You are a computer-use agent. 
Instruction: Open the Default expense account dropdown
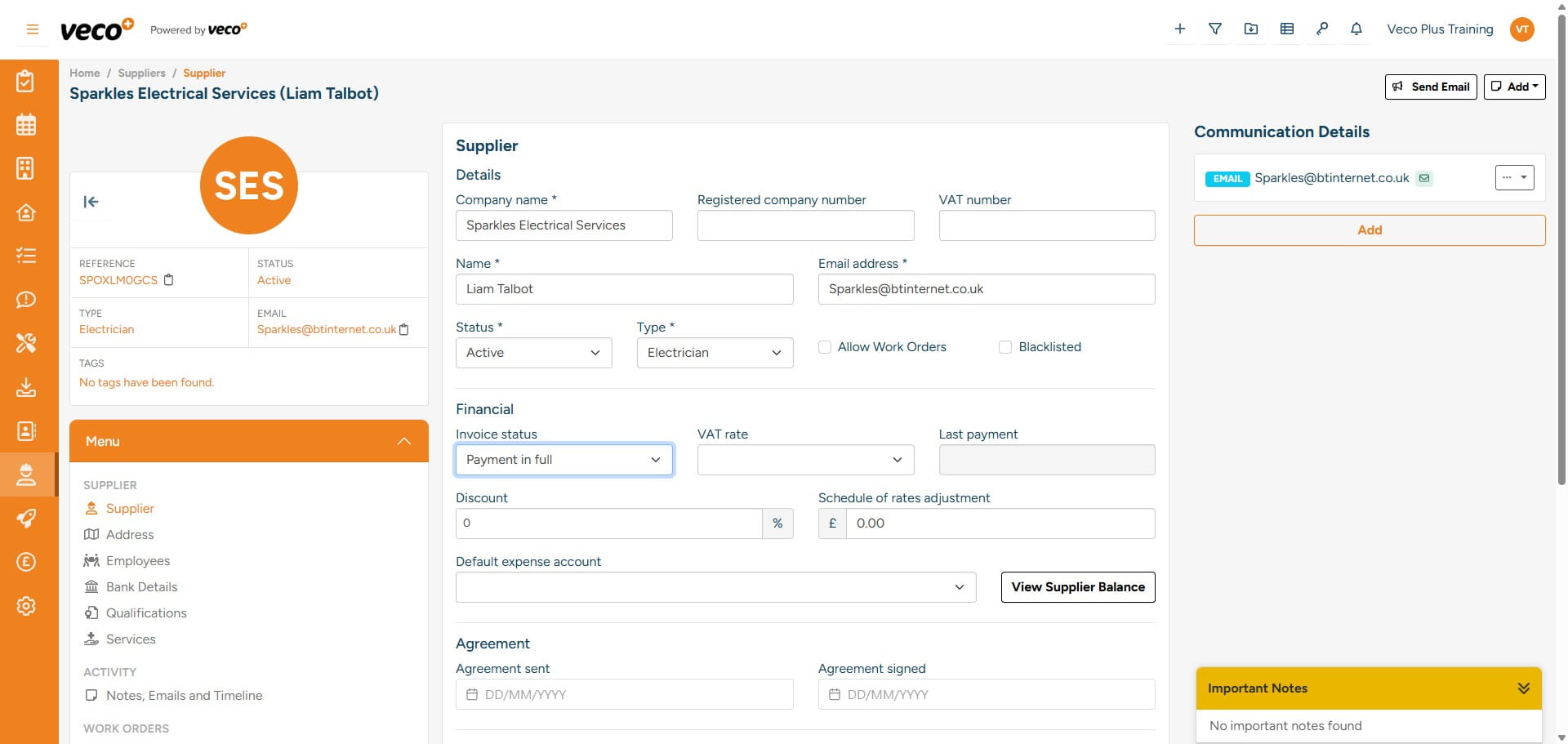715,586
